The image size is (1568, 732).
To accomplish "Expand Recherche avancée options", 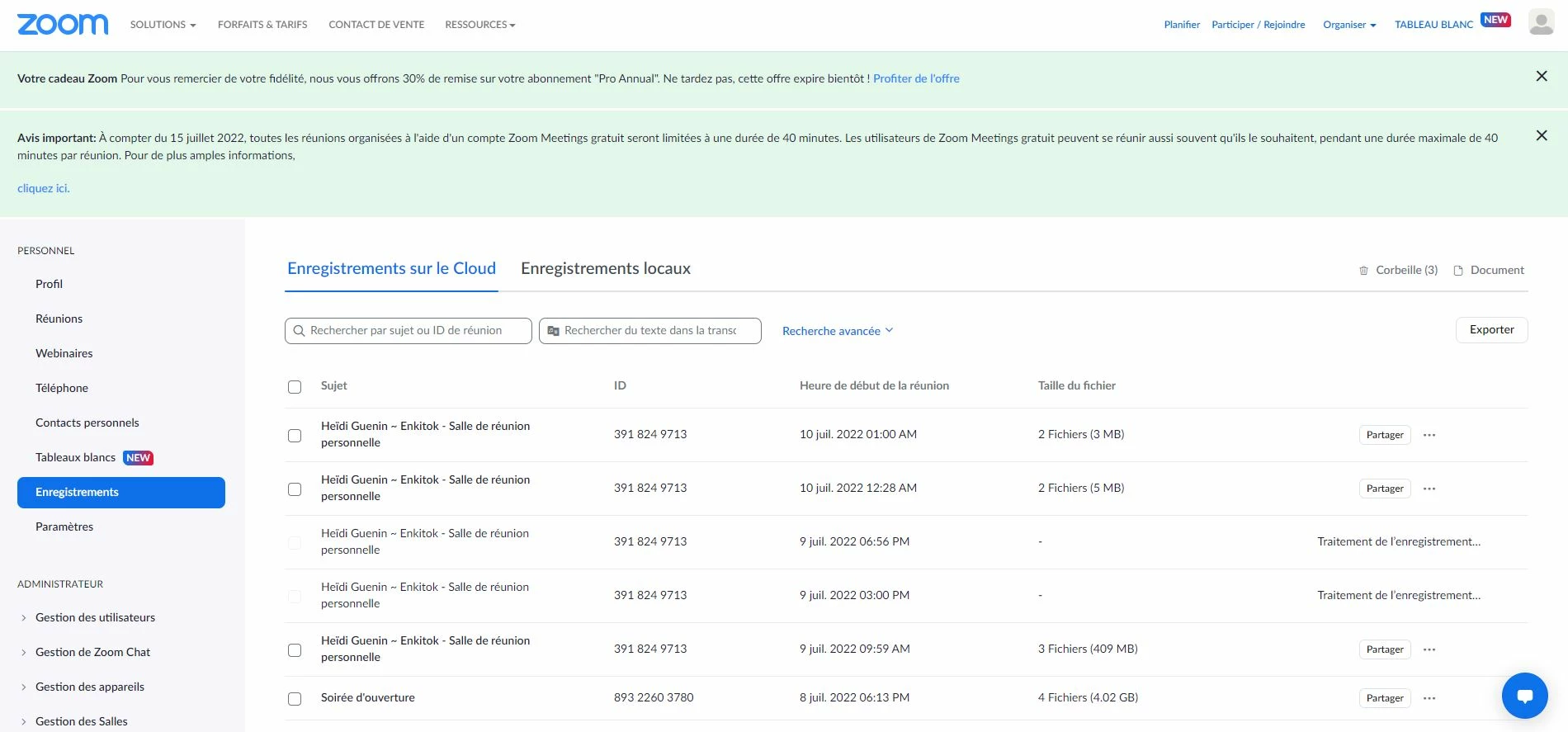I will pos(838,331).
